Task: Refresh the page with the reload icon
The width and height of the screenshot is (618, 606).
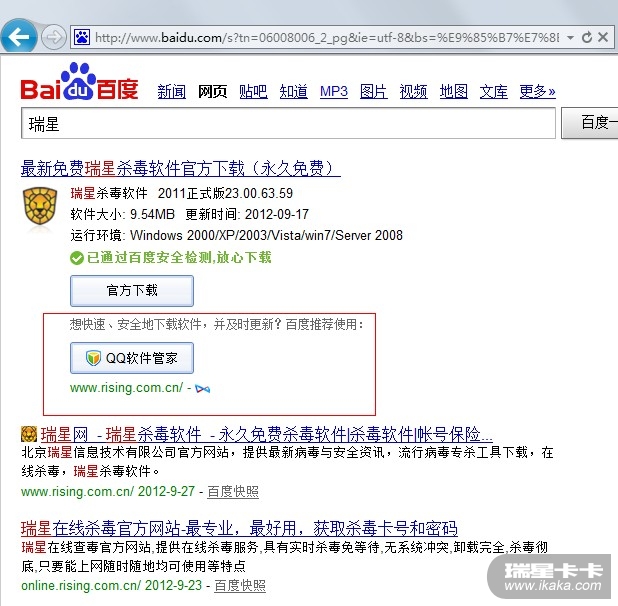Action: point(587,37)
